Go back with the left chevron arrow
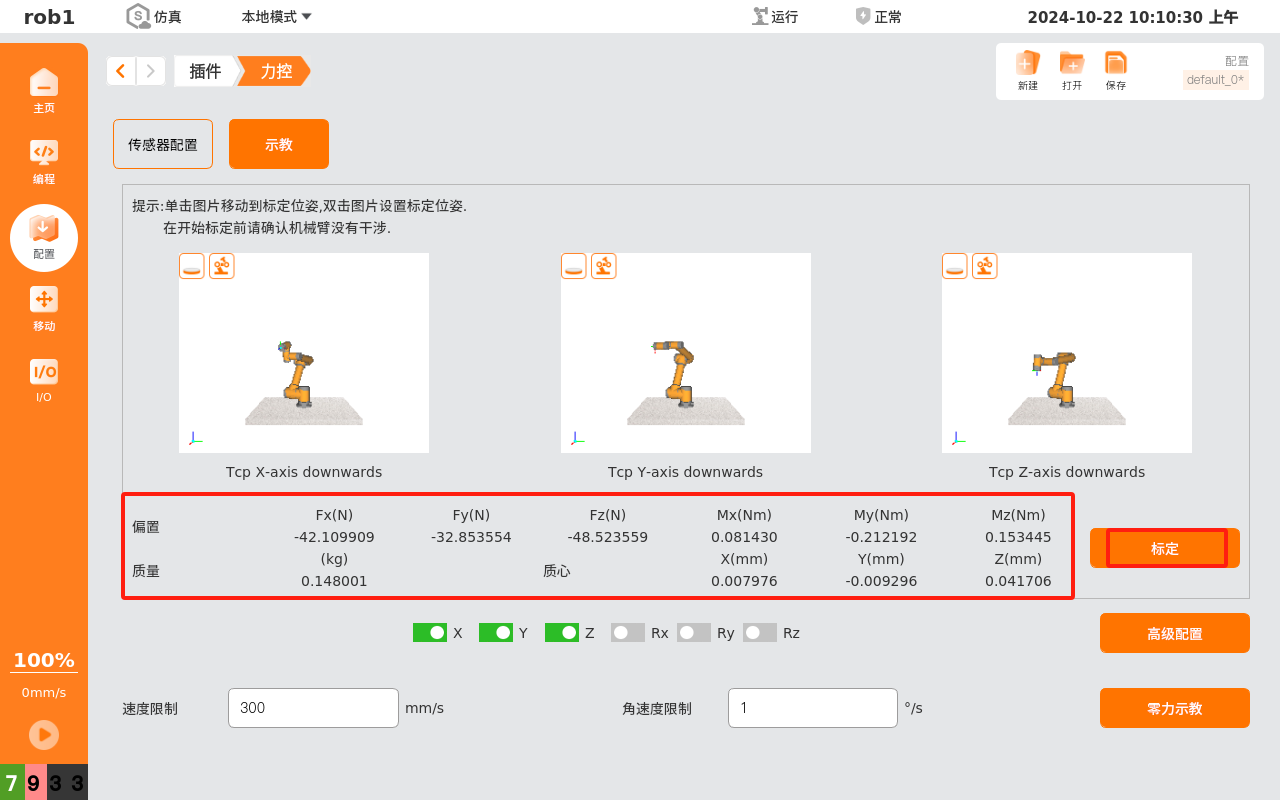Viewport: 1280px width, 800px height. pyautogui.click(x=121, y=71)
